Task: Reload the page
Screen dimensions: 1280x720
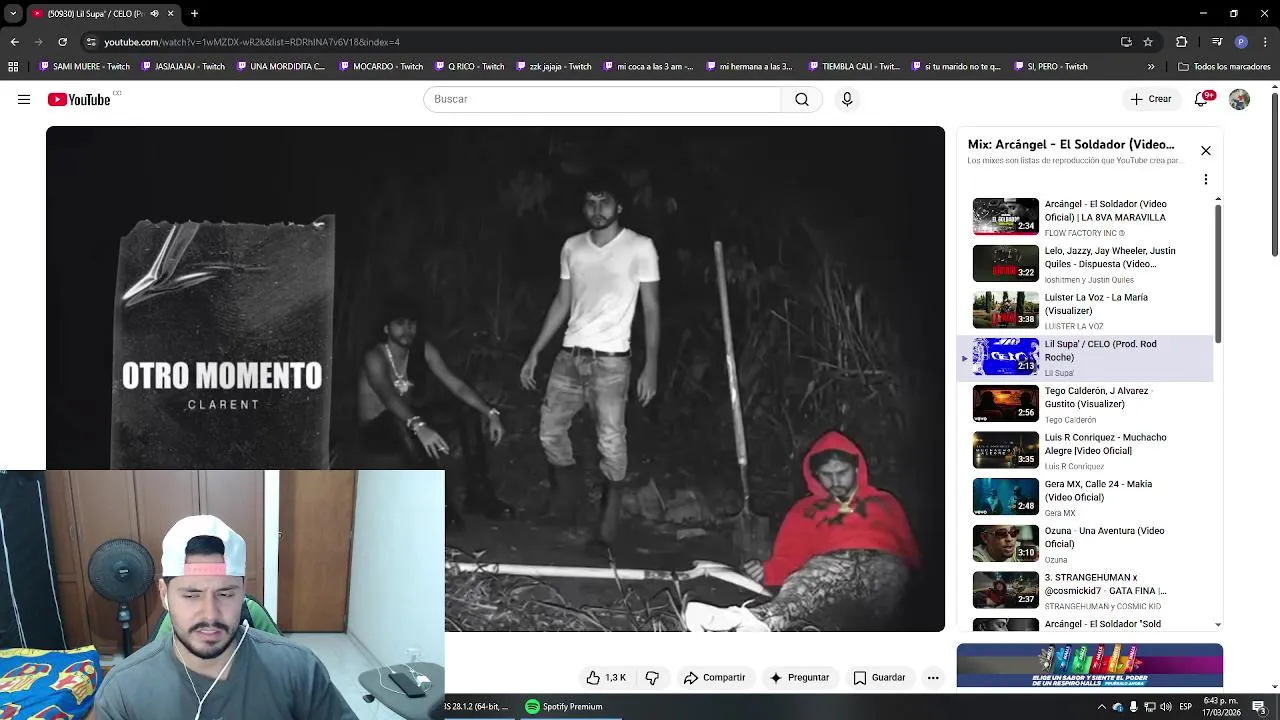Action: coord(62,42)
